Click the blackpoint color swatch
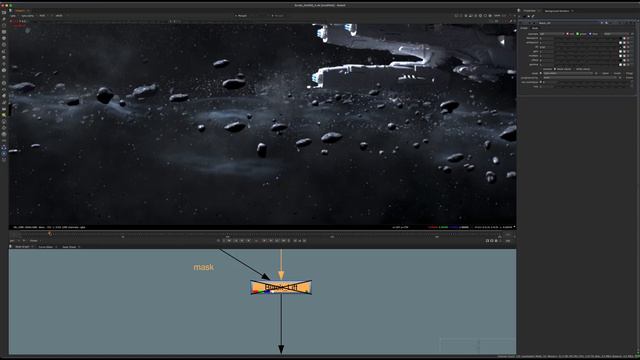 (620, 38)
